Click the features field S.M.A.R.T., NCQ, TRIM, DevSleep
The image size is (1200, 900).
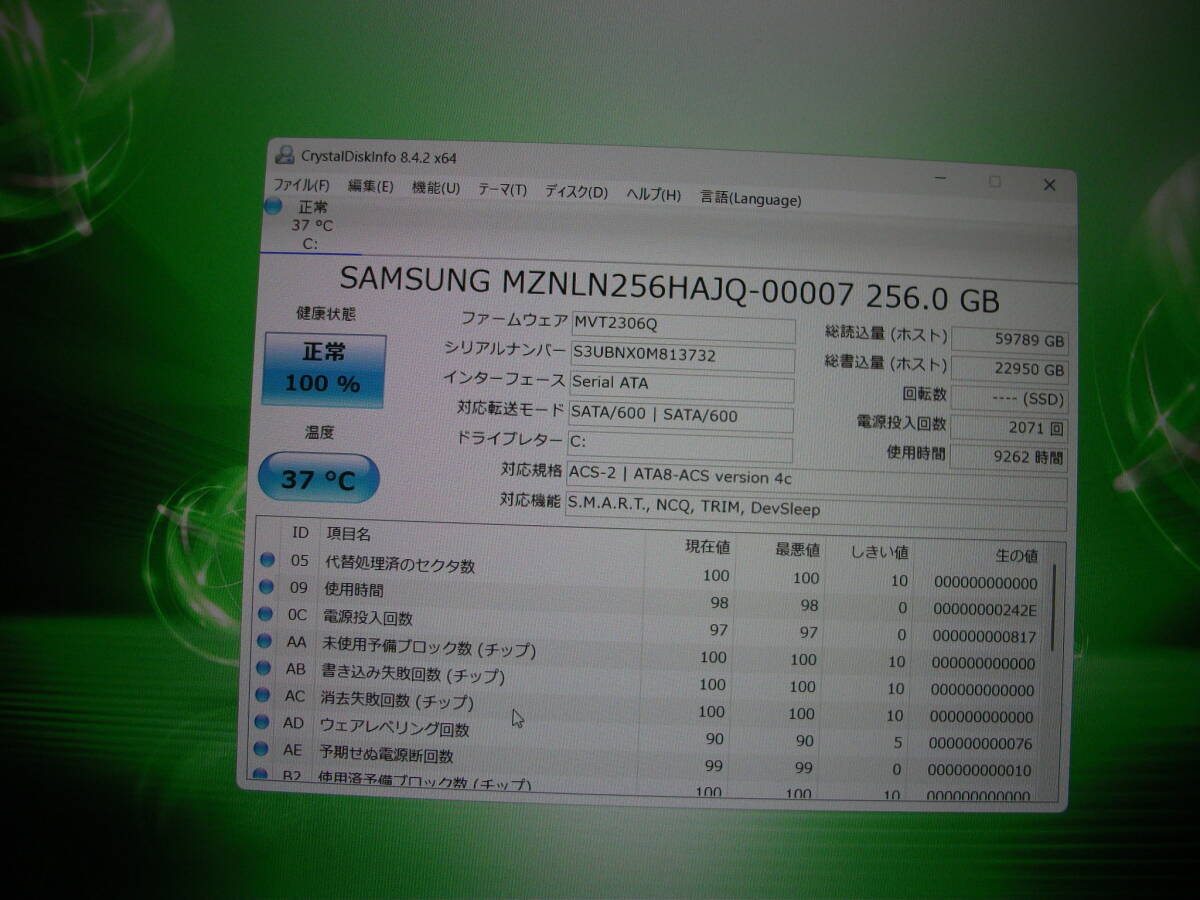click(x=816, y=513)
